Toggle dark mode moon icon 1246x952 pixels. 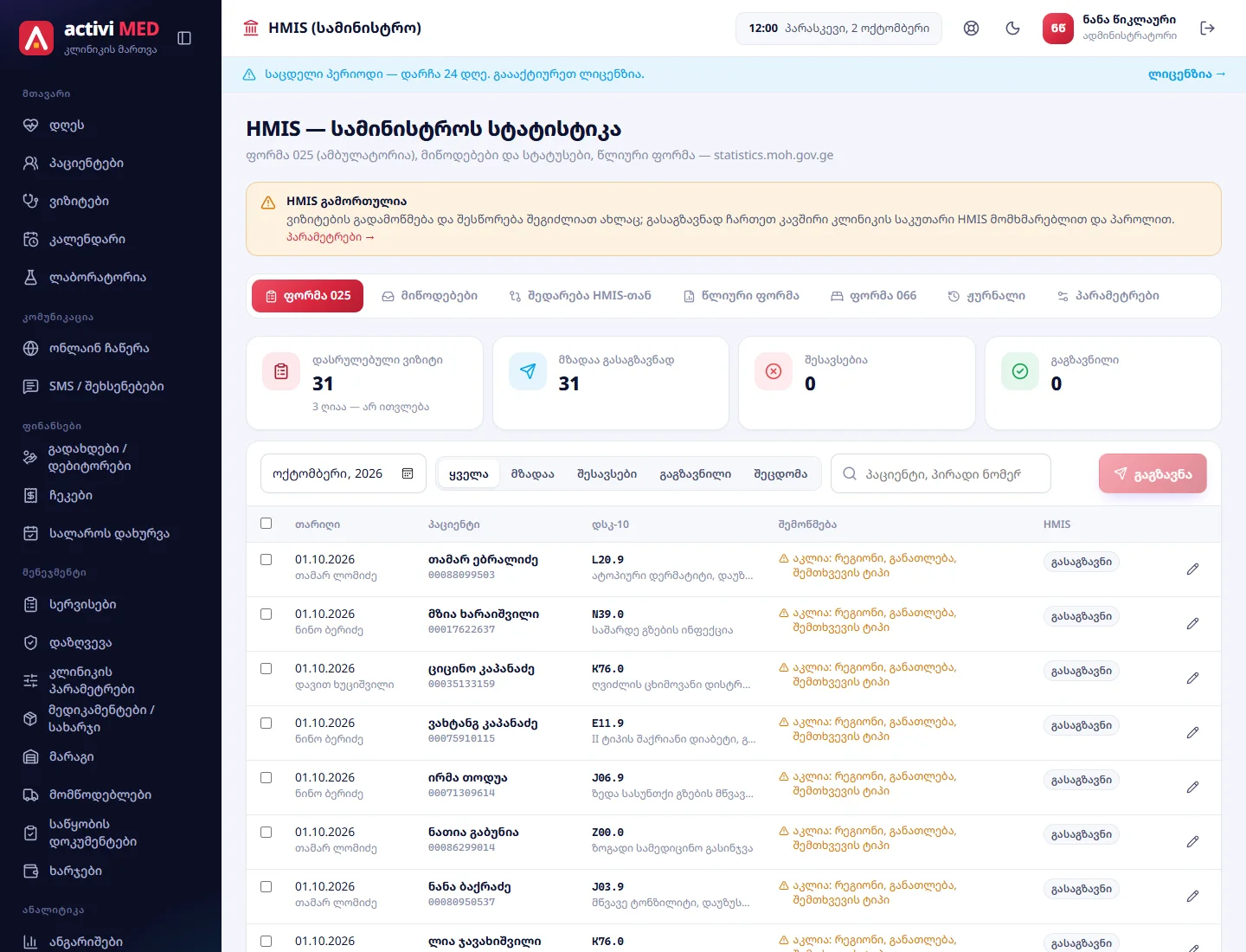coord(1012,29)
